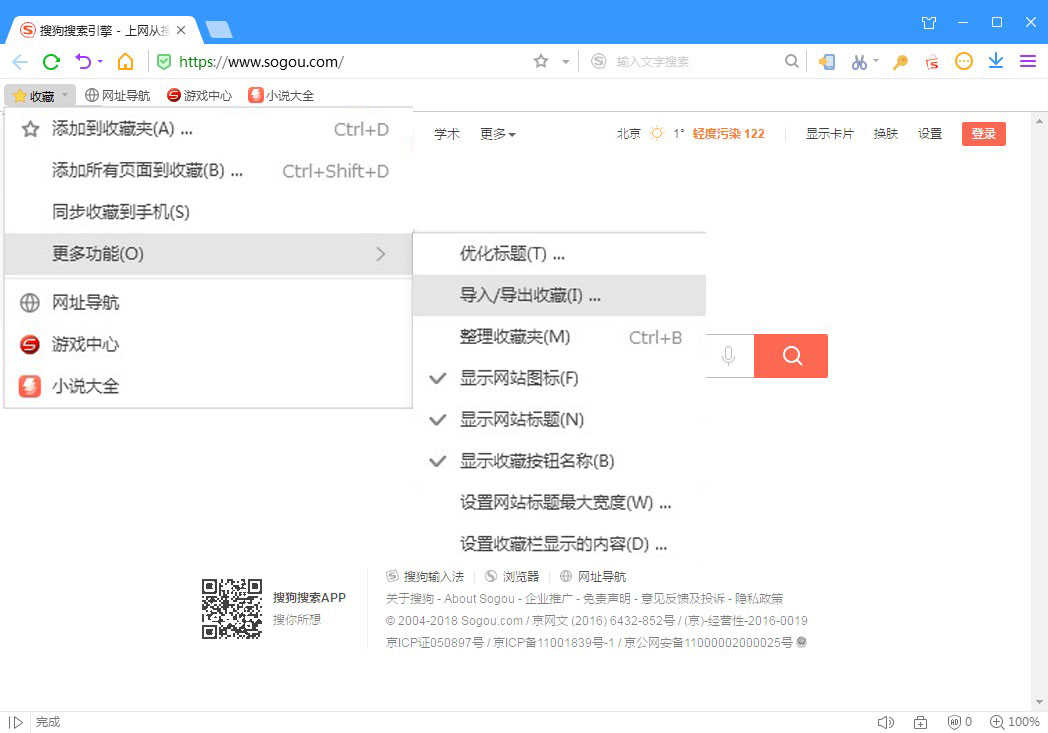Open the 浏览器 footer link
Image resolution: width=1048 pixels, height=733 pixels.
click(x=512, y=576)
